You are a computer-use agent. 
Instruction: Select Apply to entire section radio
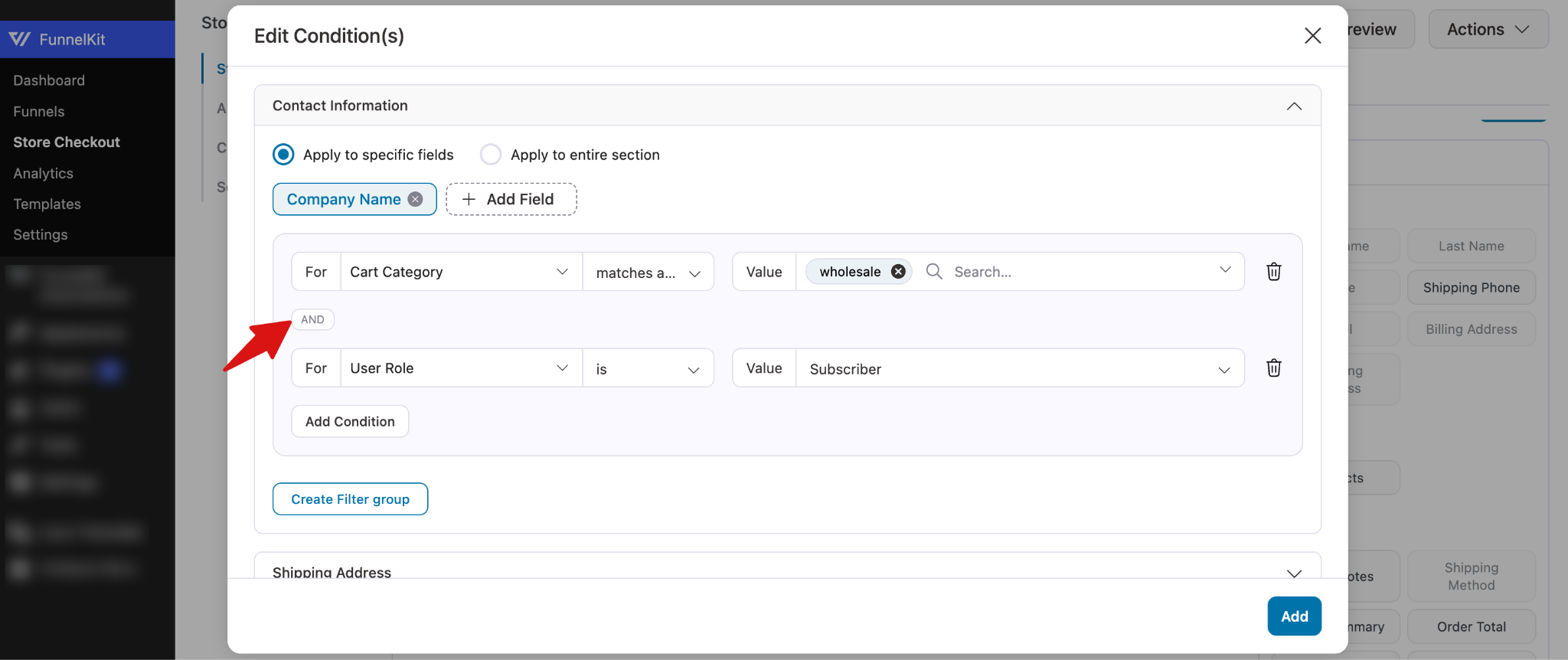coord(491,155)
